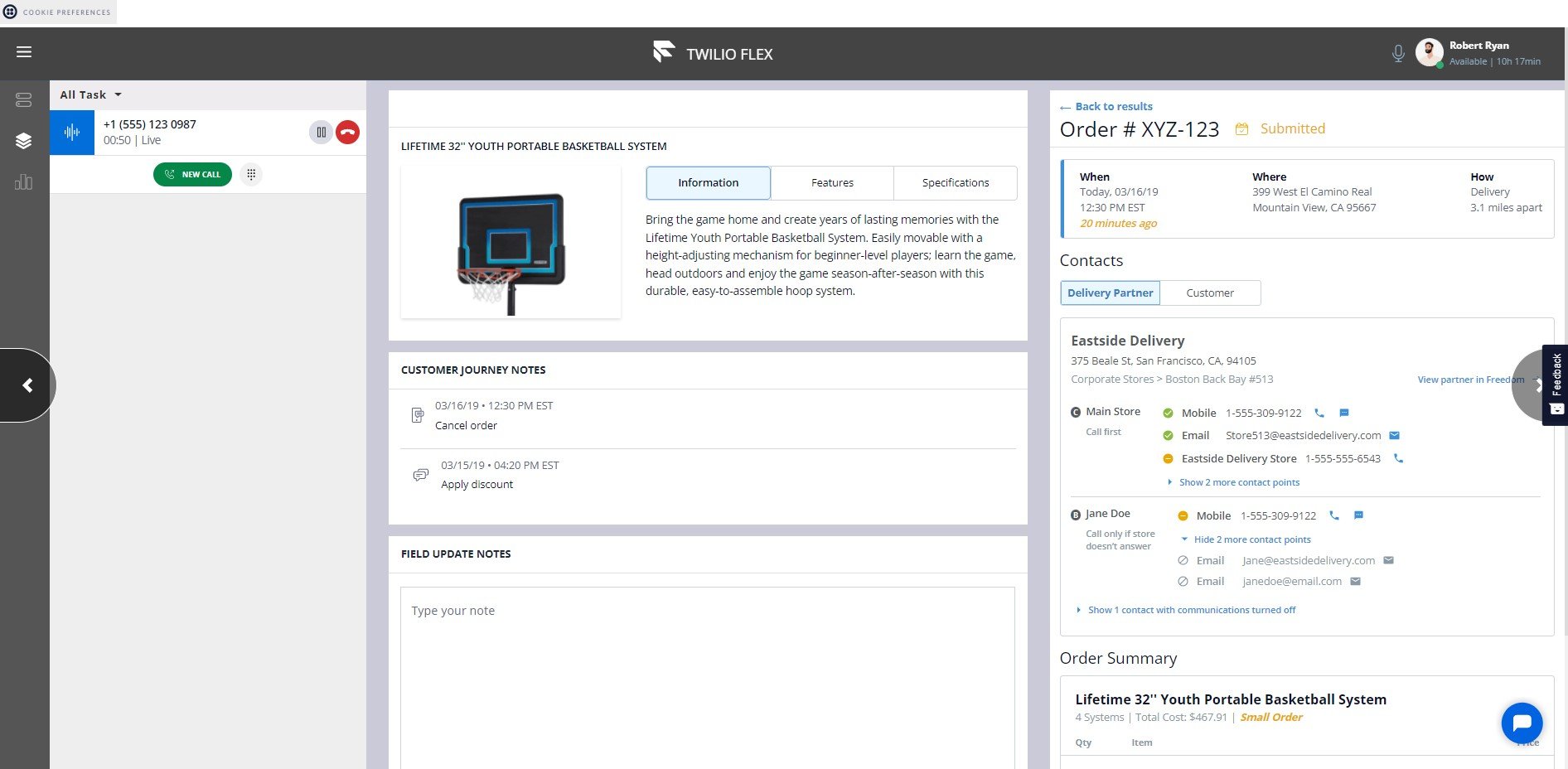Screen dimensions: 1568x769
Task: Select the live call waveform icon
Action: [x=72, y=133]
